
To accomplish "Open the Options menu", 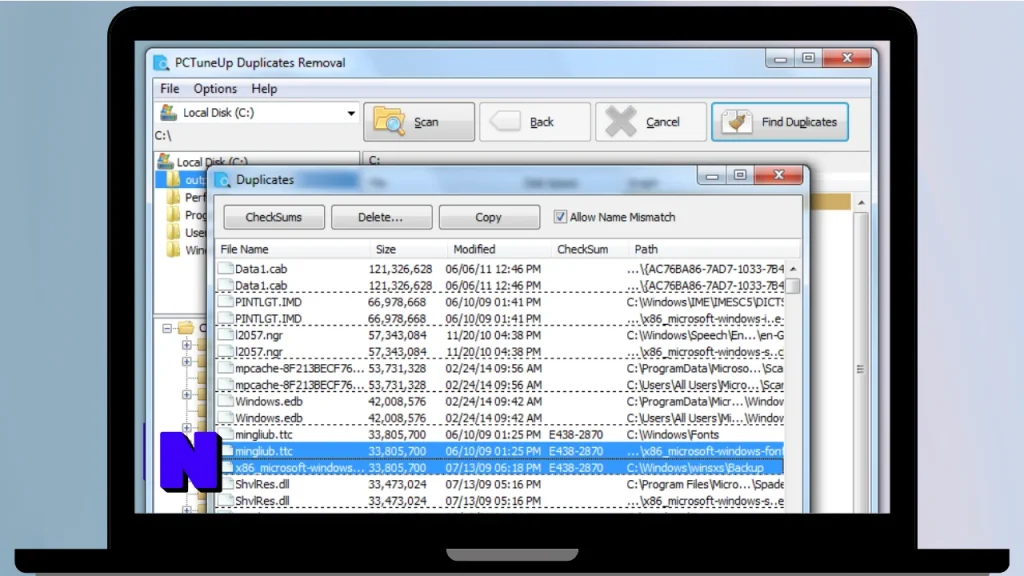I will tap(215, 88).
